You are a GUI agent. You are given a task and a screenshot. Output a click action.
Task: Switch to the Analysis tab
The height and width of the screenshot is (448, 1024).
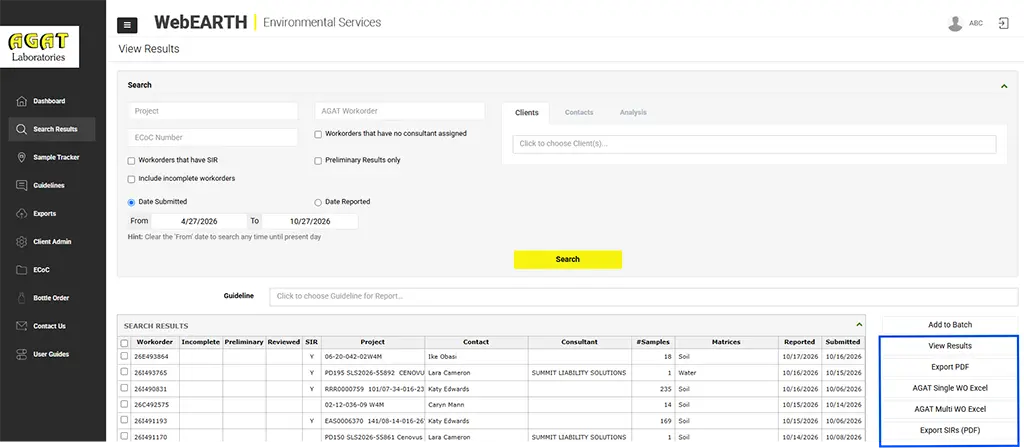point(633,112)
